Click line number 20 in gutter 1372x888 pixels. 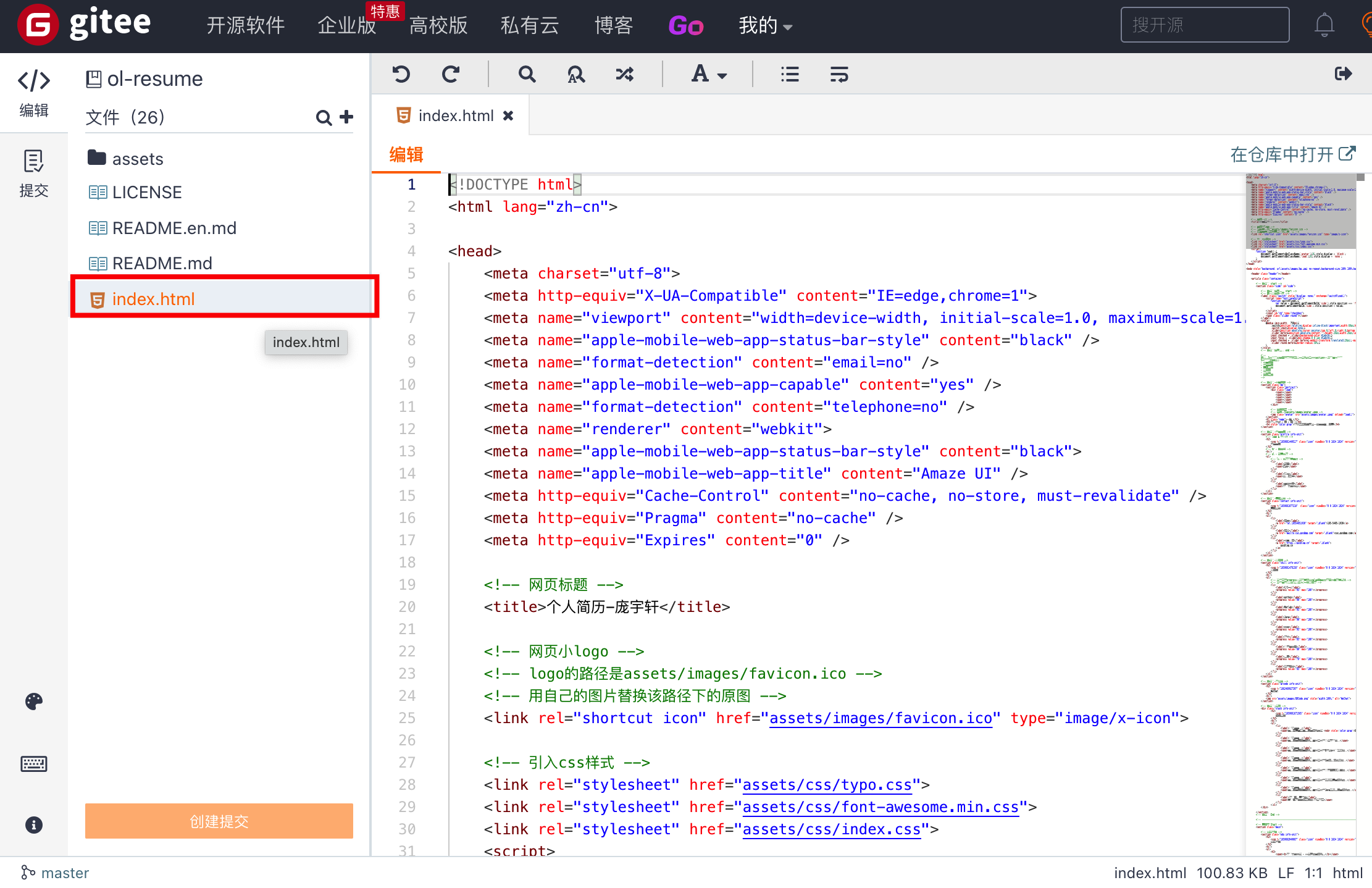click(407, 607)
